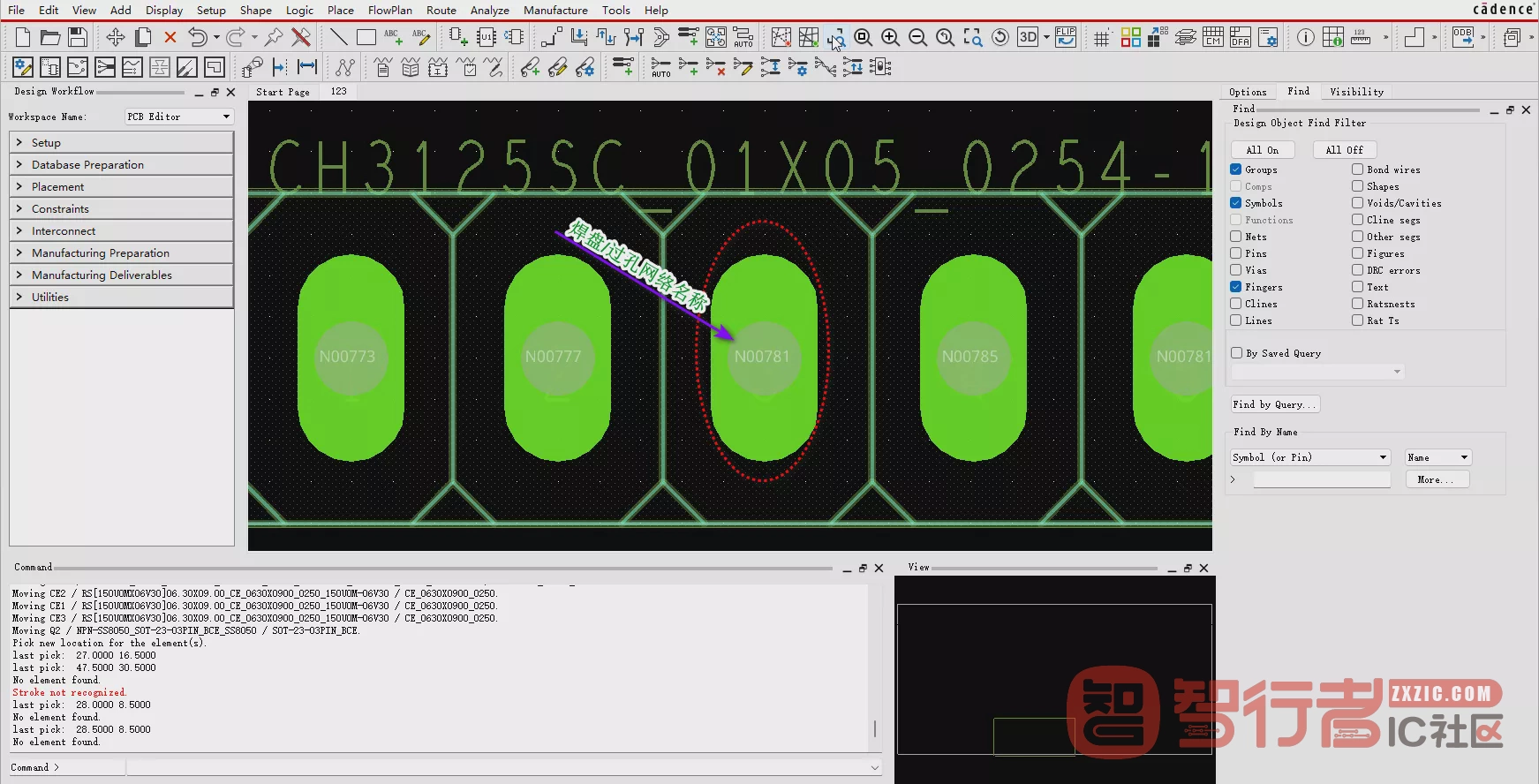
Task: Expand the Manufacturing Deliverables section
Action: [x=121, y=275]
